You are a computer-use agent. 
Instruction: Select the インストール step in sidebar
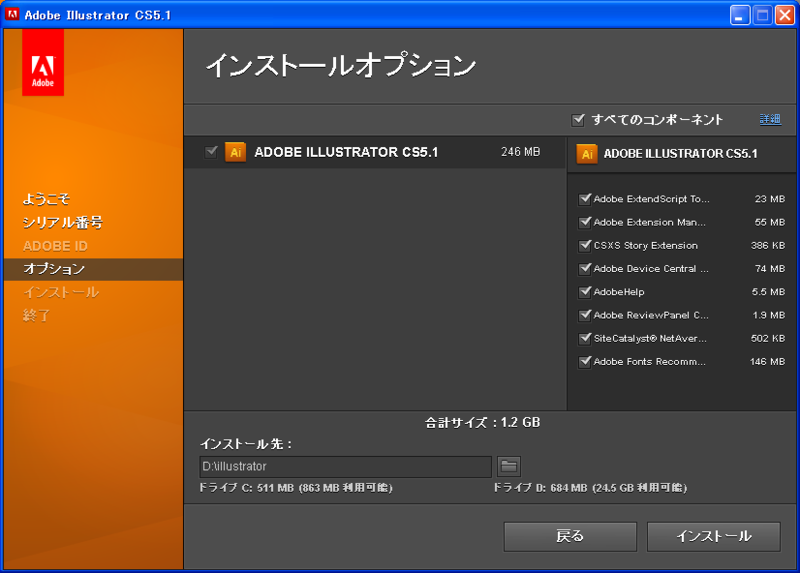pyautogui.click(x=61, y=292)
